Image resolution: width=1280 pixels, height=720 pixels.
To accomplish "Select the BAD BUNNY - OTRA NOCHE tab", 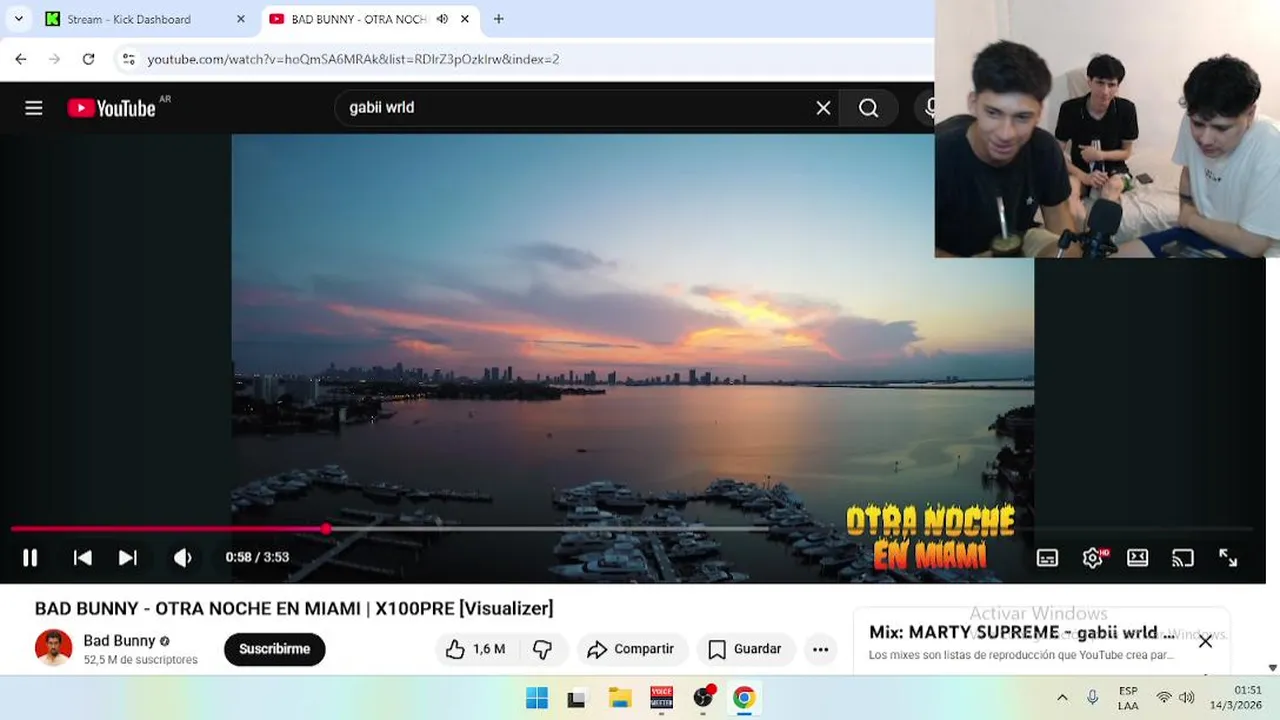I will point(358,19).
